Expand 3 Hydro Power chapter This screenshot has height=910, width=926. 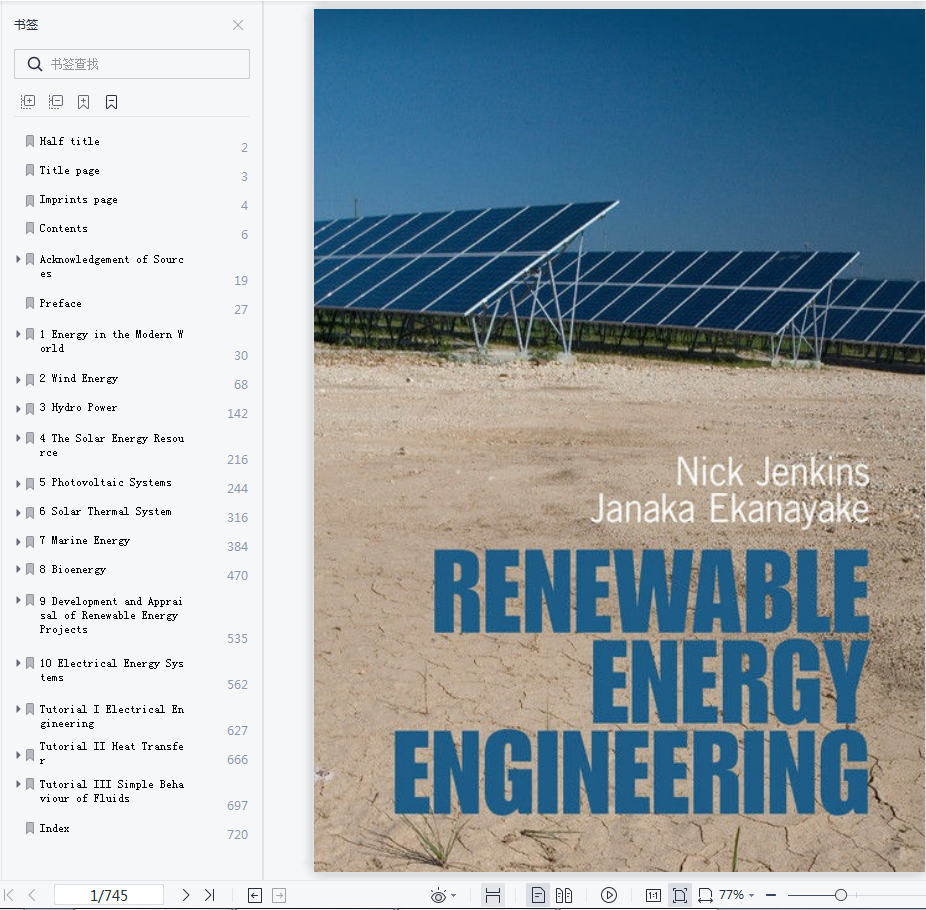point(18,408)
